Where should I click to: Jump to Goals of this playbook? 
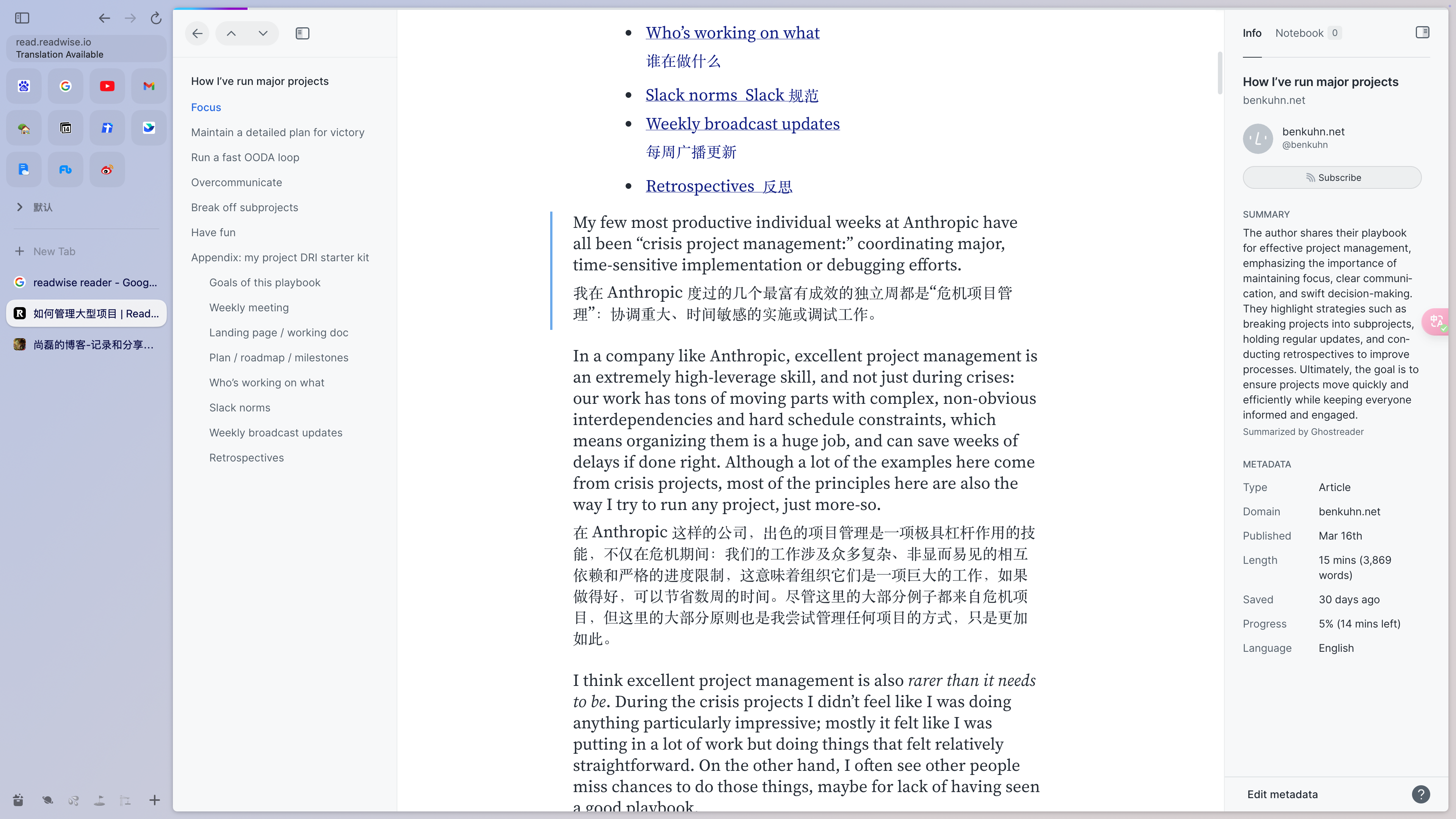point(265,282)
